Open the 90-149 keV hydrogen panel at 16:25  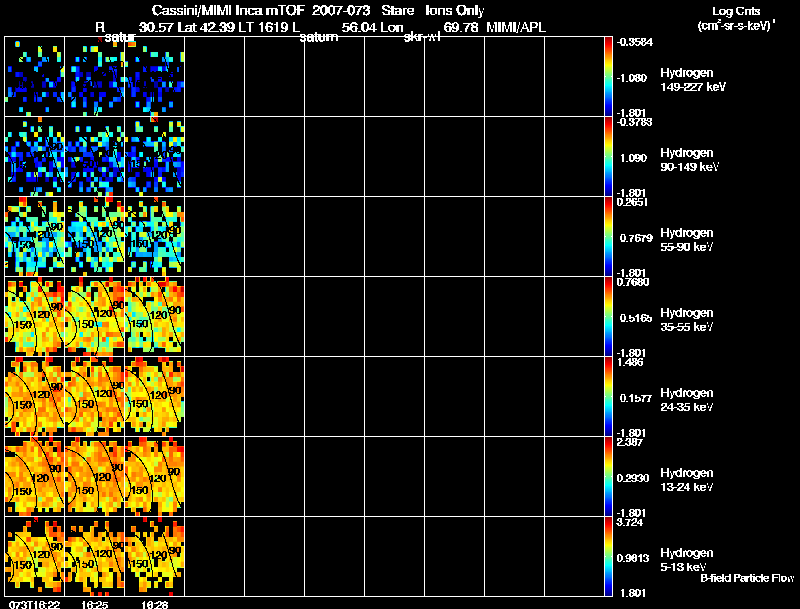(x=94, y=157)
